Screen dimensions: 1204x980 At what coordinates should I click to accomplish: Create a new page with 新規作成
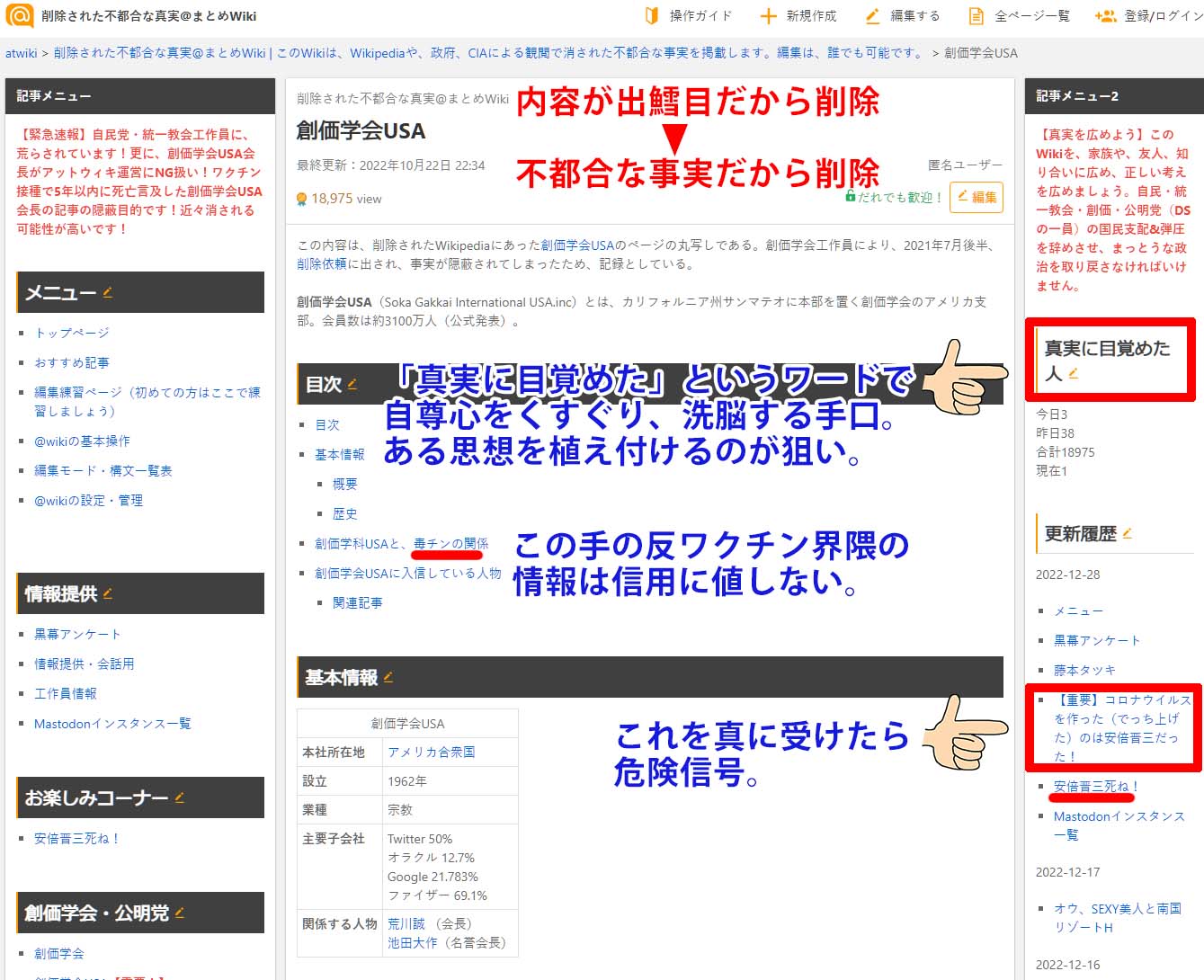(x=798, y=15)
